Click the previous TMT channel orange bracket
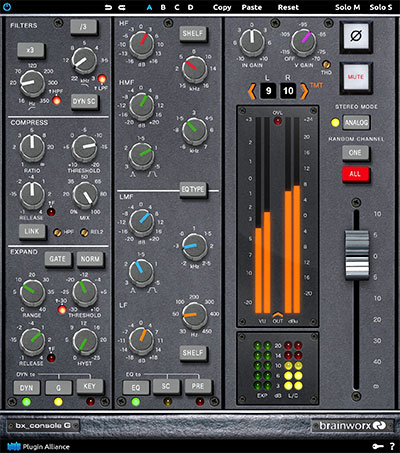Screen dimensions: 400x453 pyautogui.click(x=252, y=91)
